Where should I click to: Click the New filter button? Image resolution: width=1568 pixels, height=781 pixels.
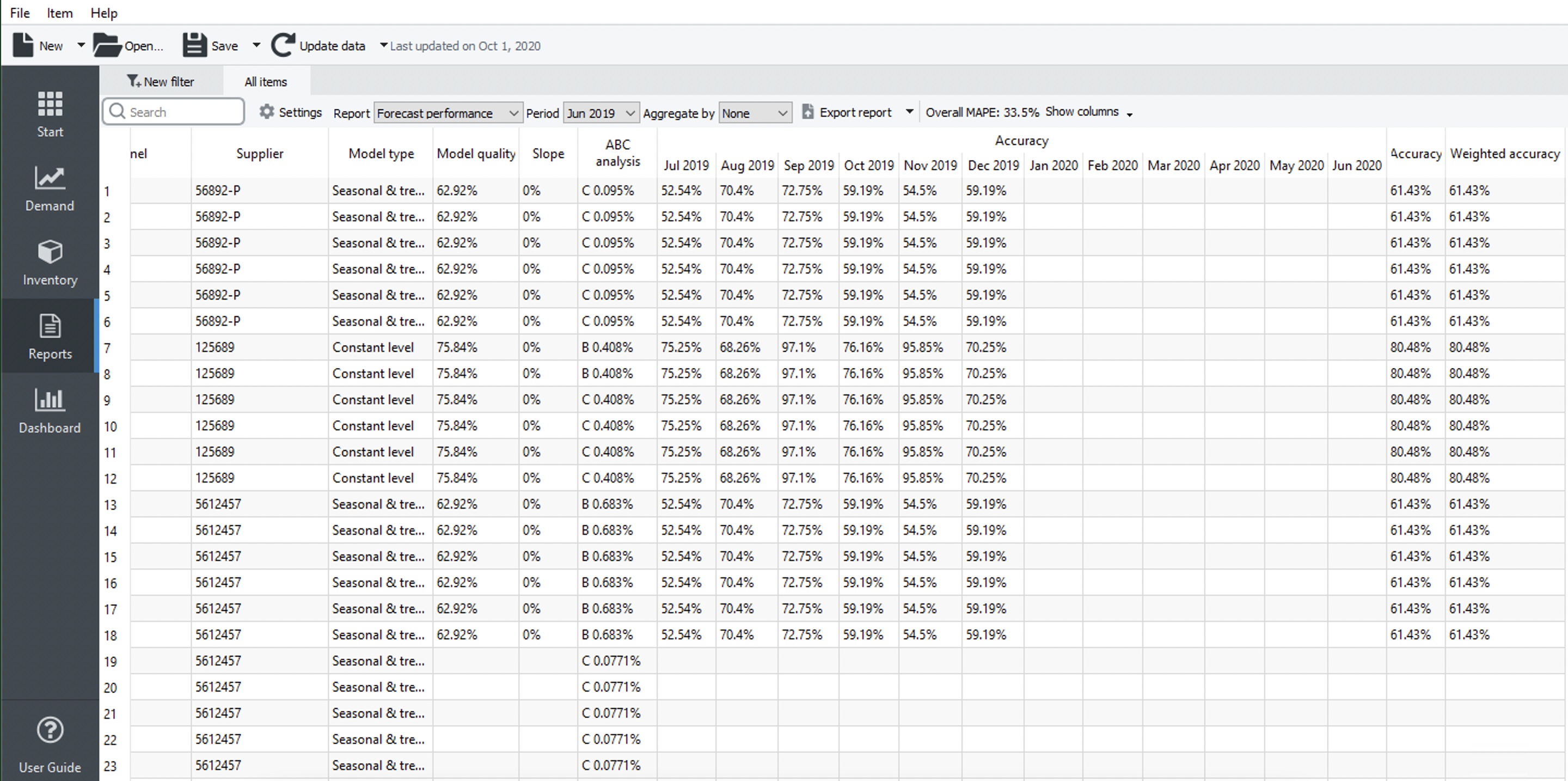161,82
